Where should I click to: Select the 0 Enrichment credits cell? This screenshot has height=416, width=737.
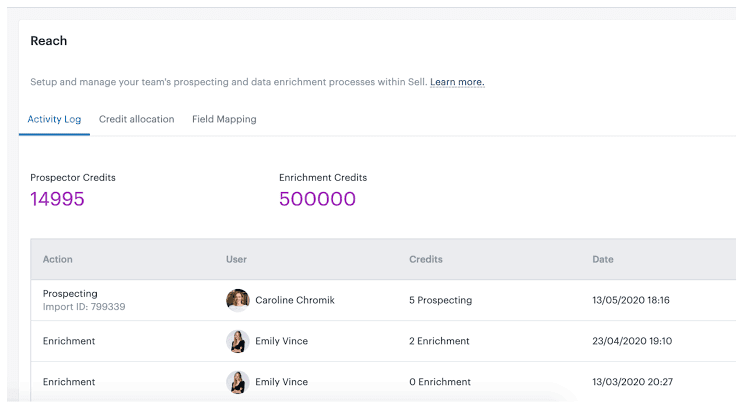[440, 382]
